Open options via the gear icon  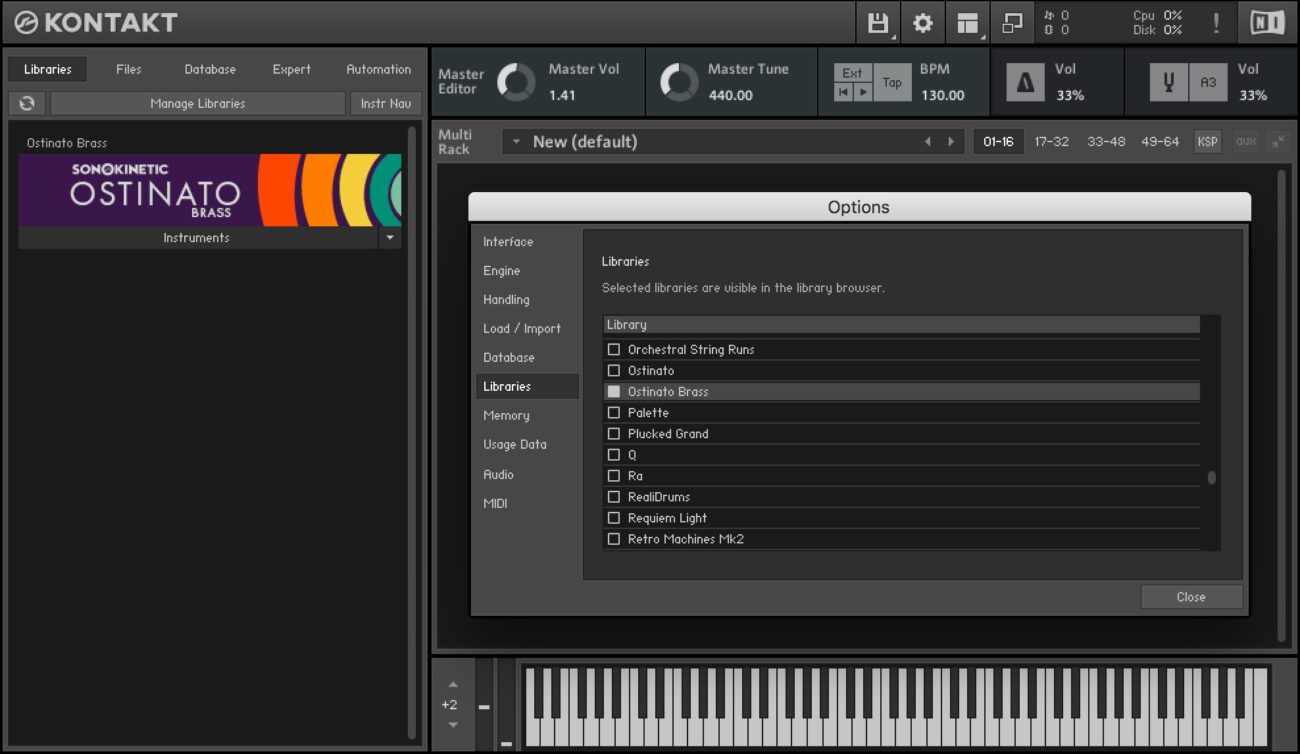[x=922, y=23]
